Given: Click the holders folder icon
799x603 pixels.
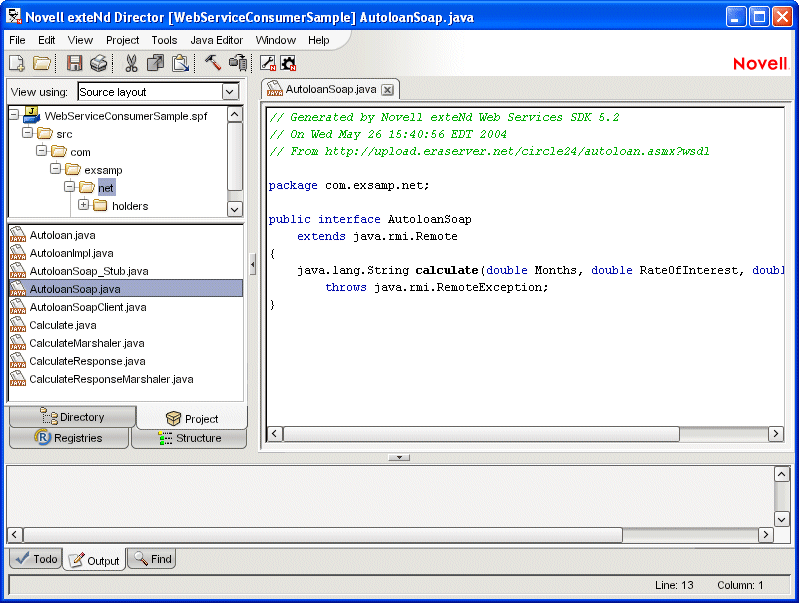Looking at the screenshot, I should 100,205.
